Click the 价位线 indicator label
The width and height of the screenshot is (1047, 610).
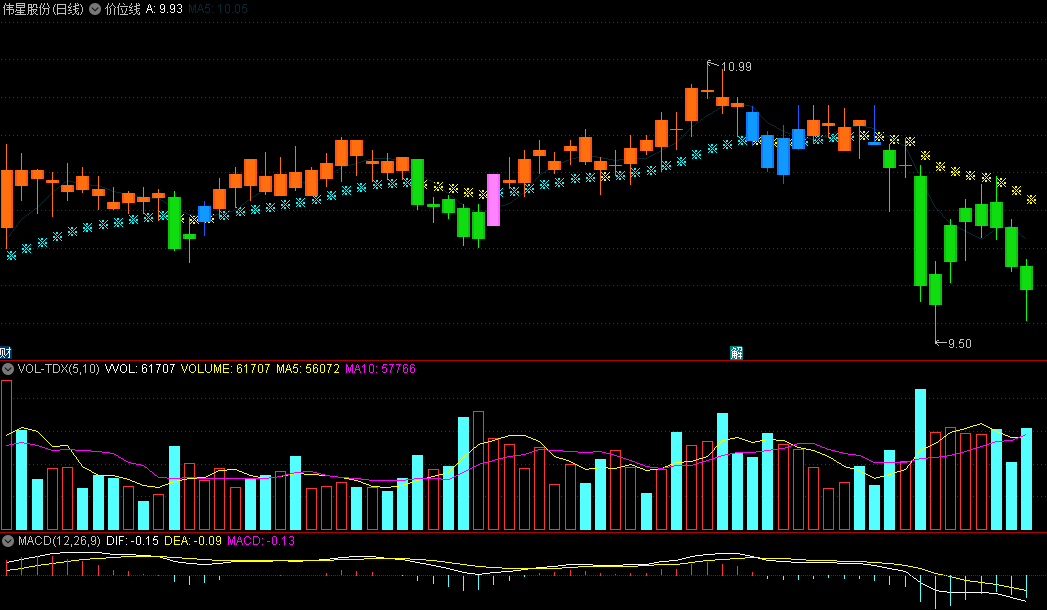coord(122,9)
